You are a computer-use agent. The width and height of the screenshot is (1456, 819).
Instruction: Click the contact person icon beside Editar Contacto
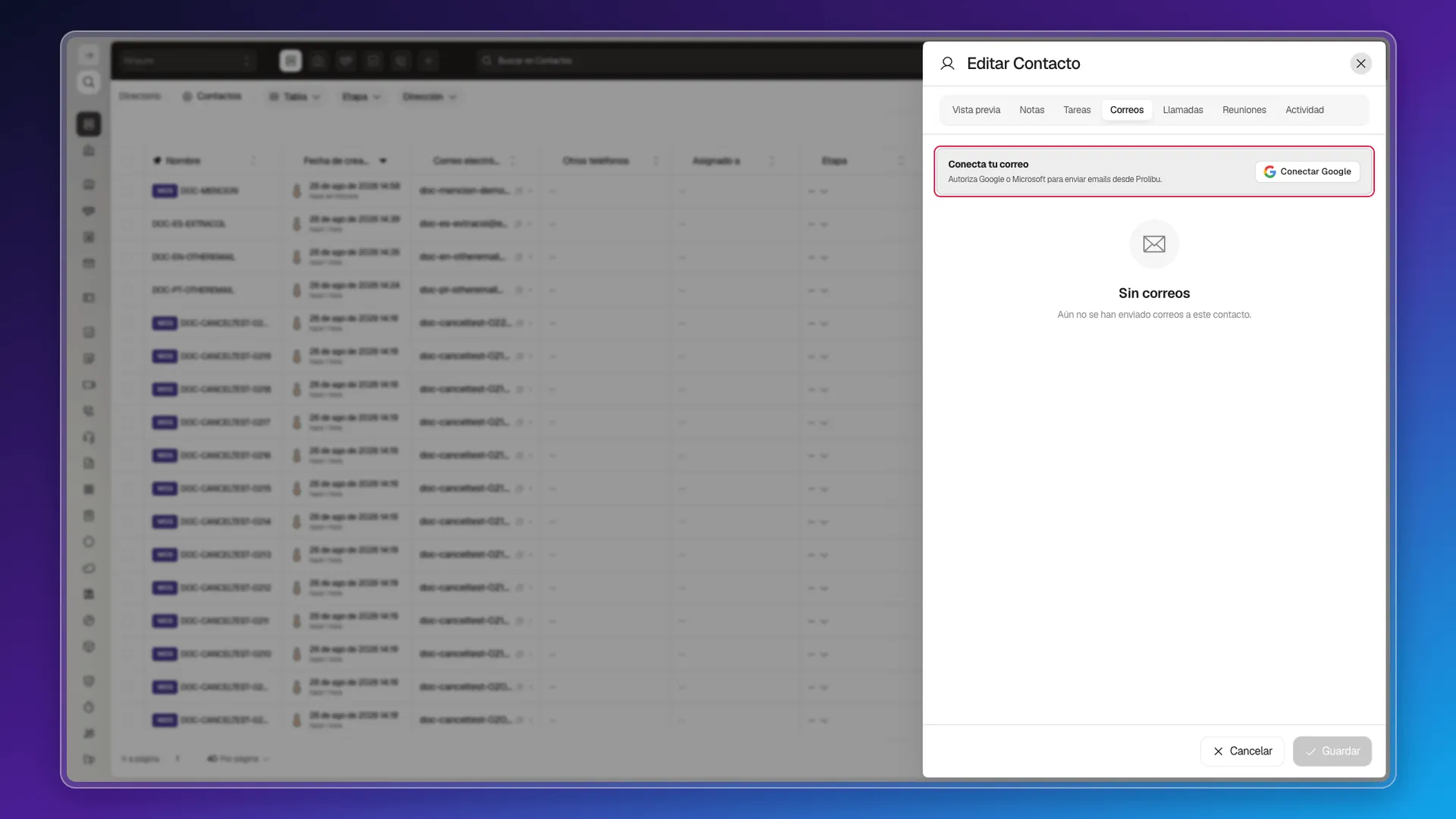[x=947, y=64]
